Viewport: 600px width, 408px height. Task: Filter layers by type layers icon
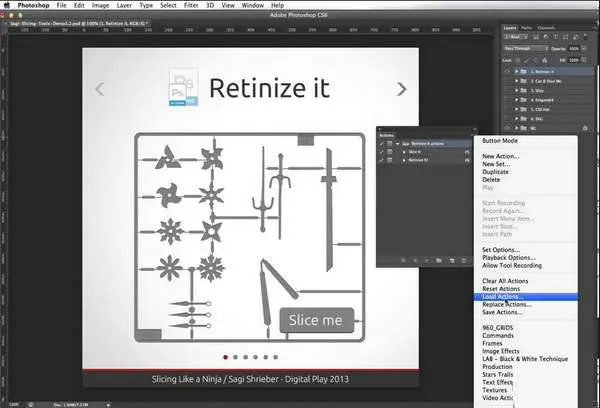click(x=556, y=37)
